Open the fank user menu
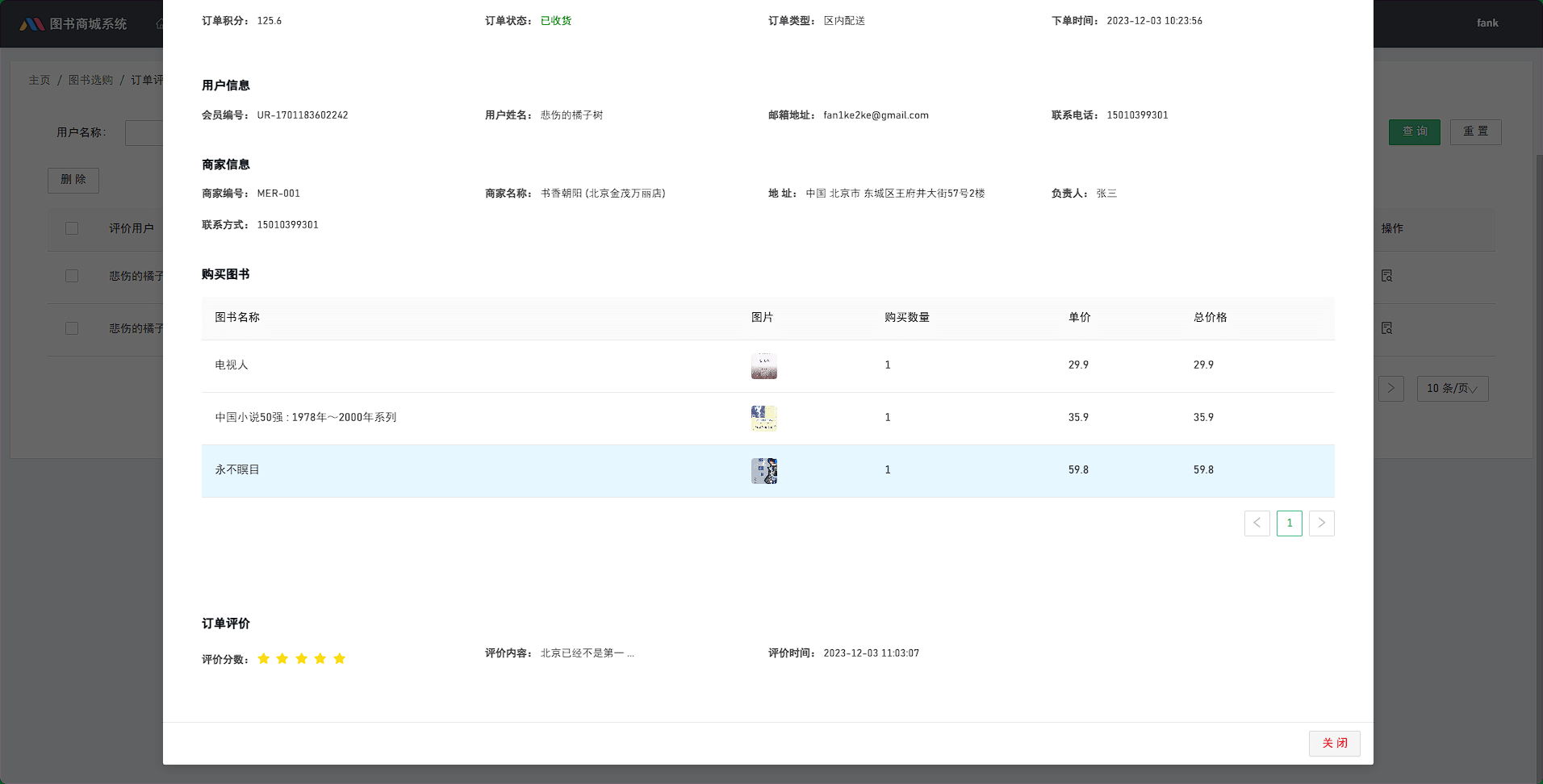Screen dimensions: 1543x784 [1487, 23]
